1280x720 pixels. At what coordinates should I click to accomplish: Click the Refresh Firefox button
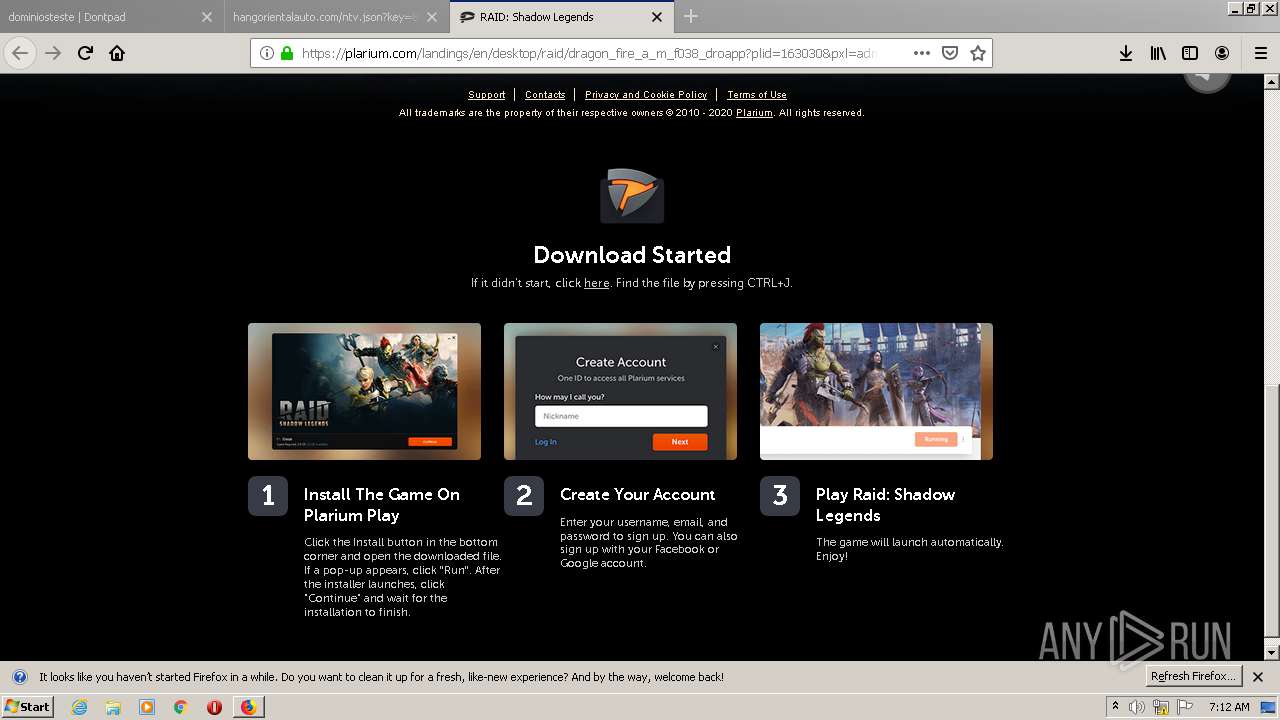point(1194,676)
